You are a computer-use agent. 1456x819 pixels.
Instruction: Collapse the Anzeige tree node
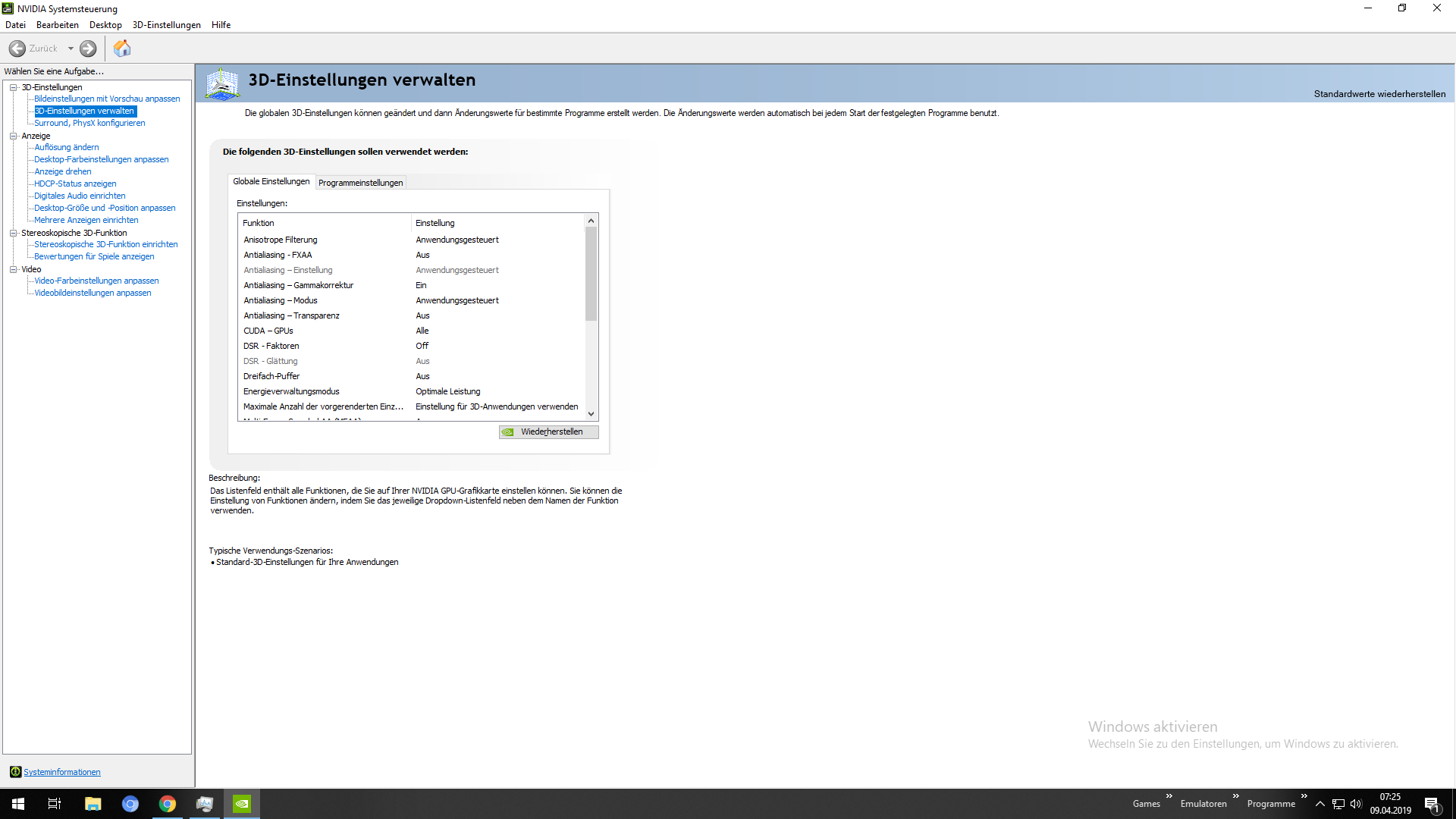click(x=13, y=136)
